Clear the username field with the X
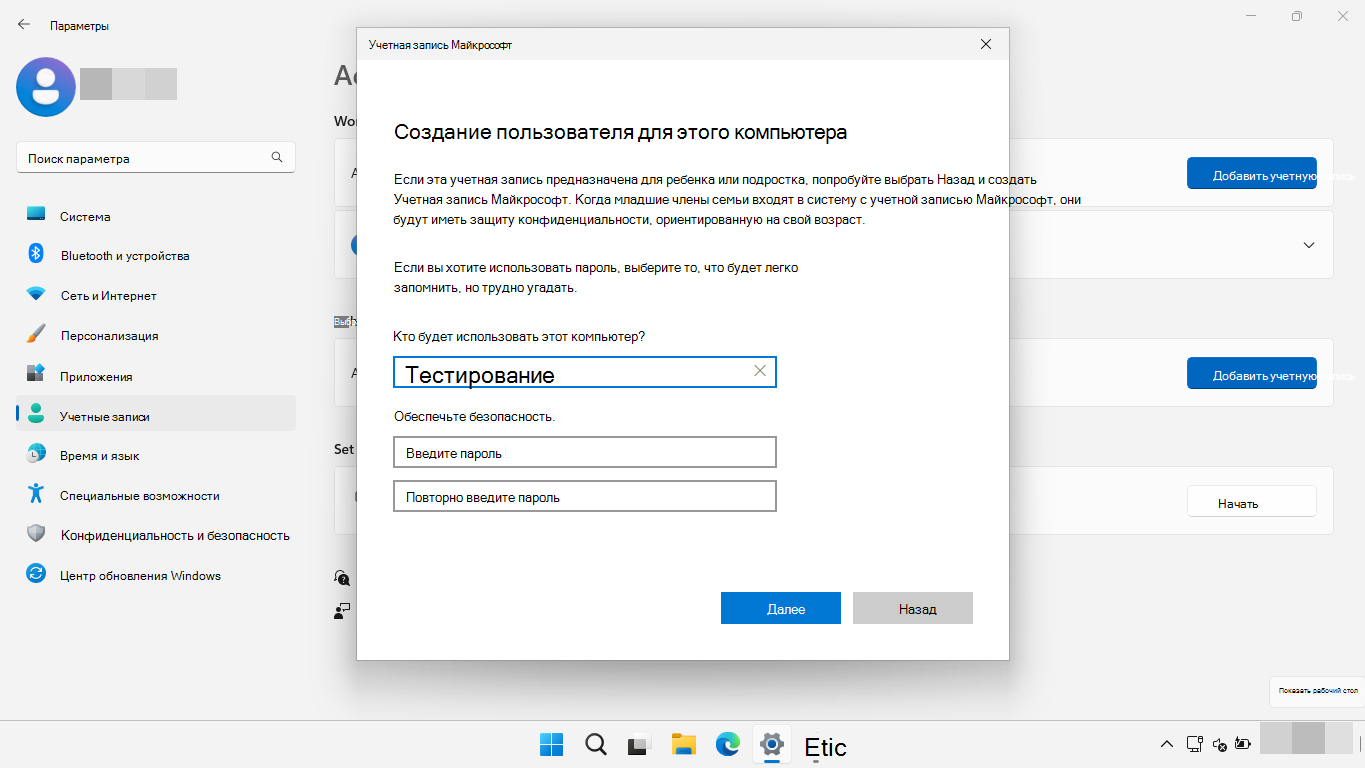This screenshot has height=768, width=1365. 760,370
